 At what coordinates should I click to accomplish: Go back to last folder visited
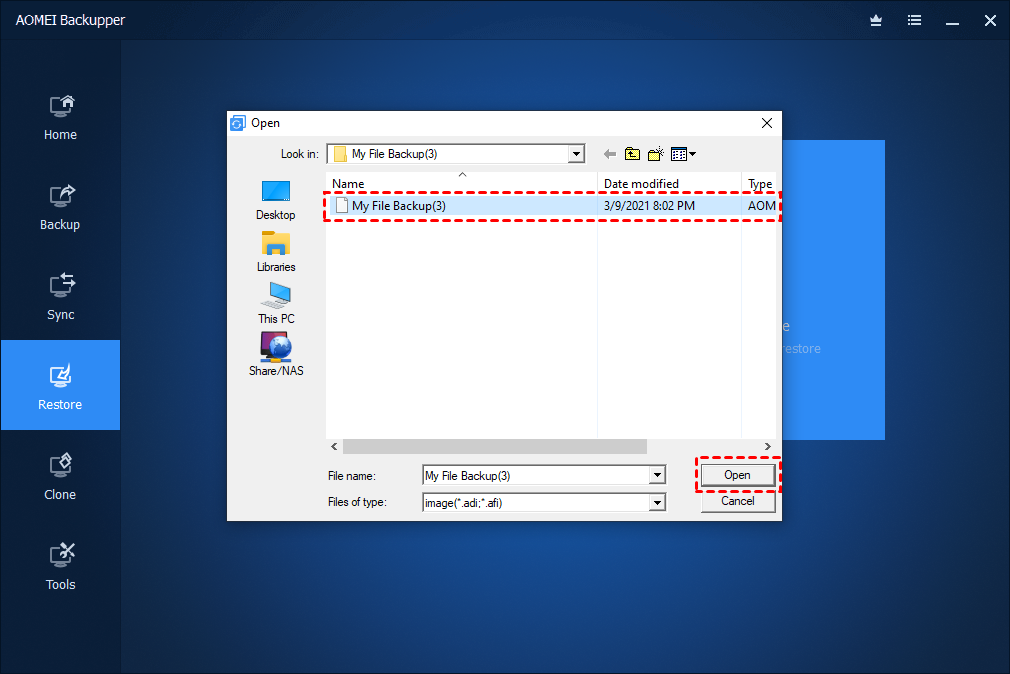tap(609, 154)
